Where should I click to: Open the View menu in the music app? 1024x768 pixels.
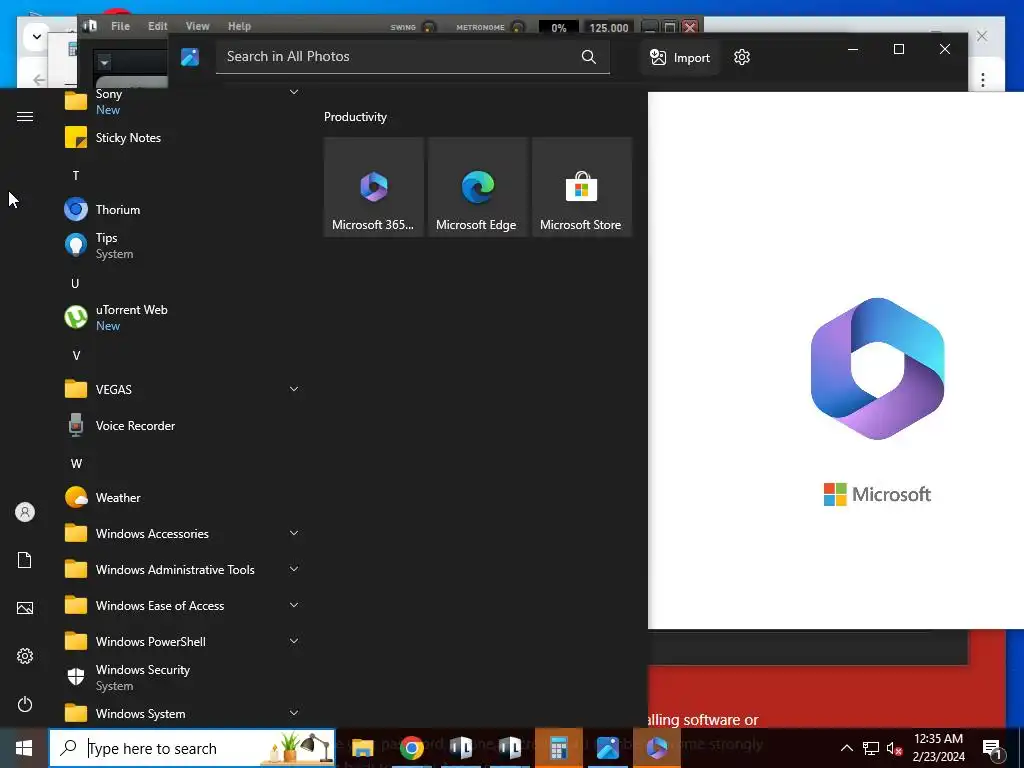197,26
